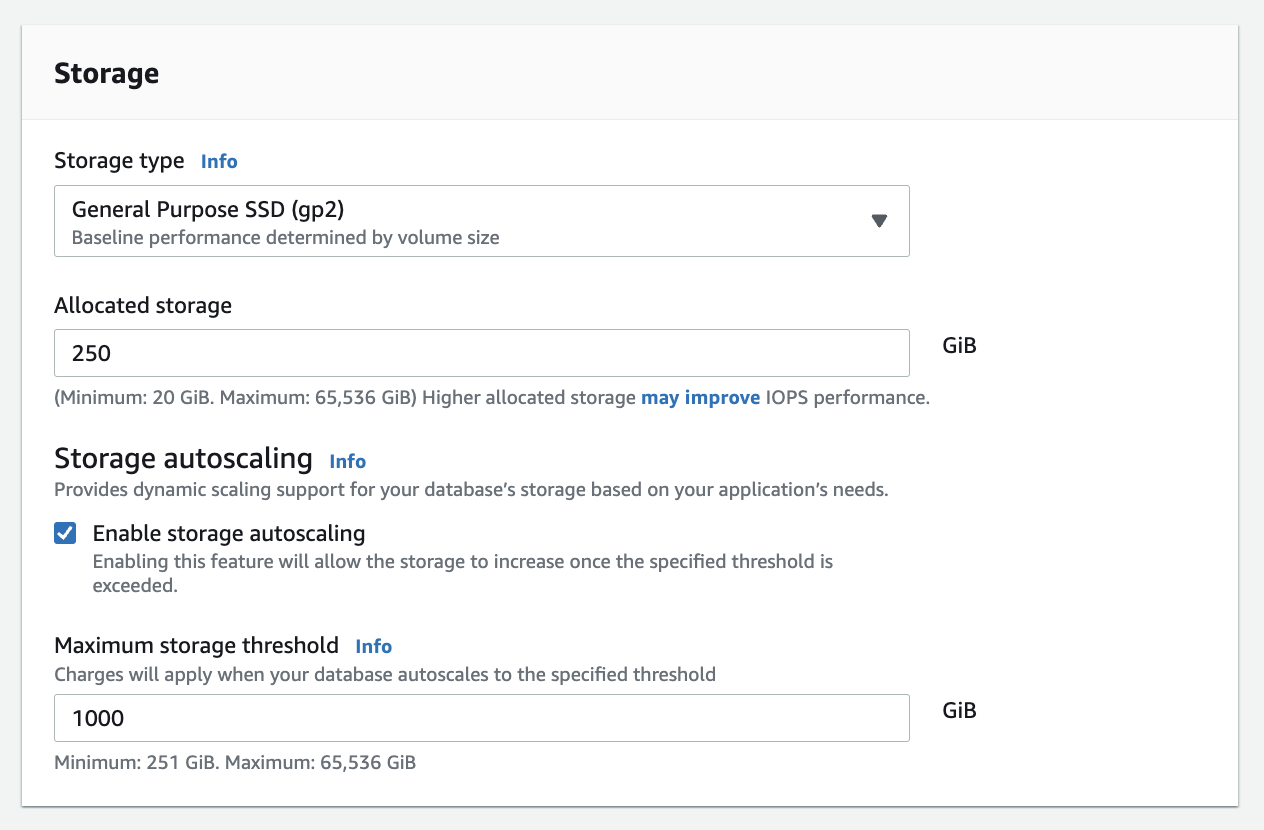
Task: Click the "Storage type" field label
Action: pyautogui.click(x=119, y=161)
